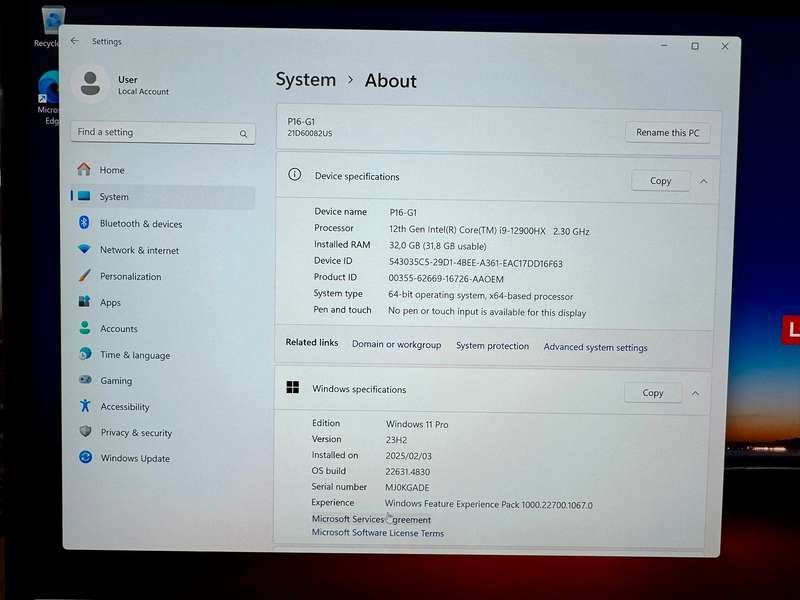Open Accounts settings
The height and width of the screenshot is (600, 800).
pyautogui.click(x=163, y=329)
